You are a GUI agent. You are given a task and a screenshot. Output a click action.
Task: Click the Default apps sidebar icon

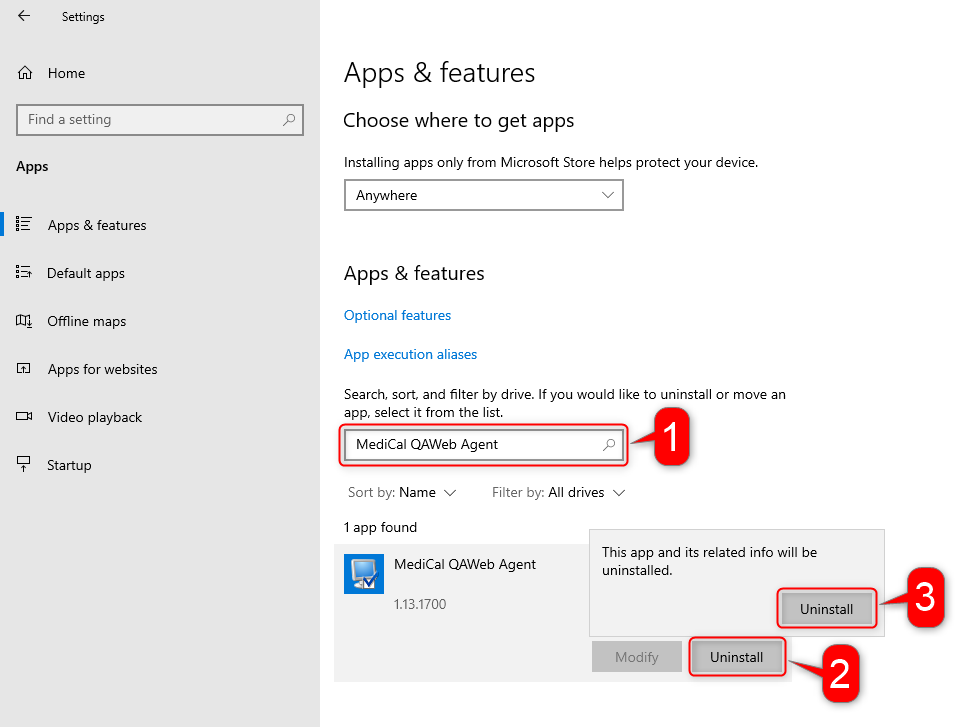[23, 272]
